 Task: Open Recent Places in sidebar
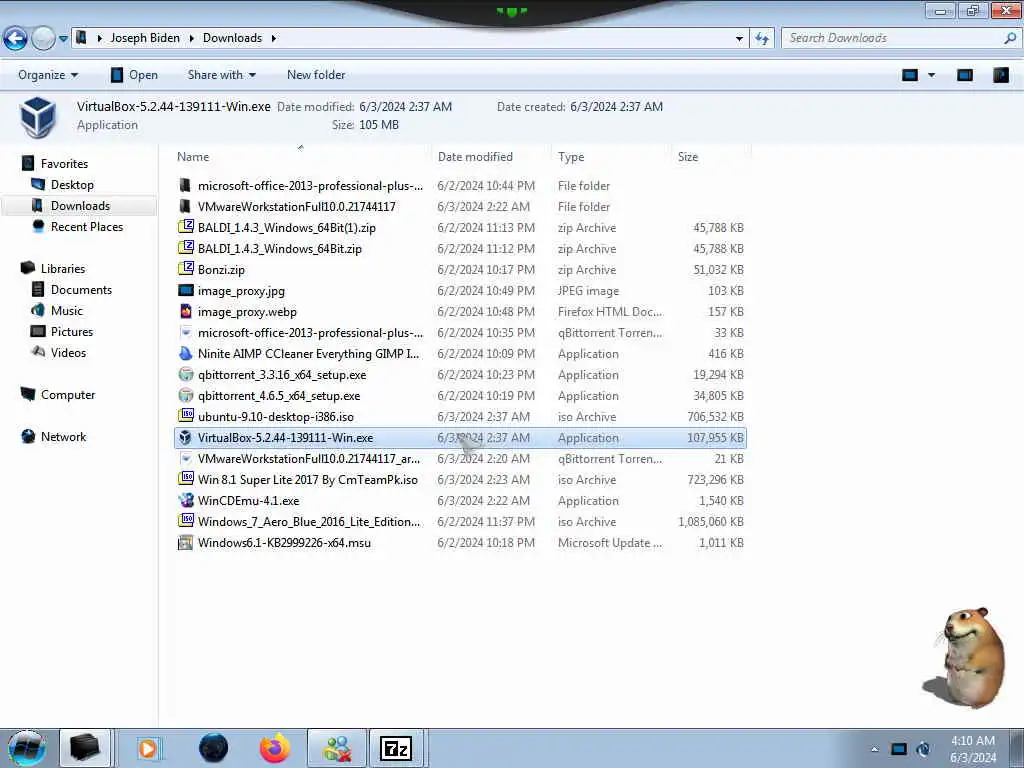pos(86,227)
